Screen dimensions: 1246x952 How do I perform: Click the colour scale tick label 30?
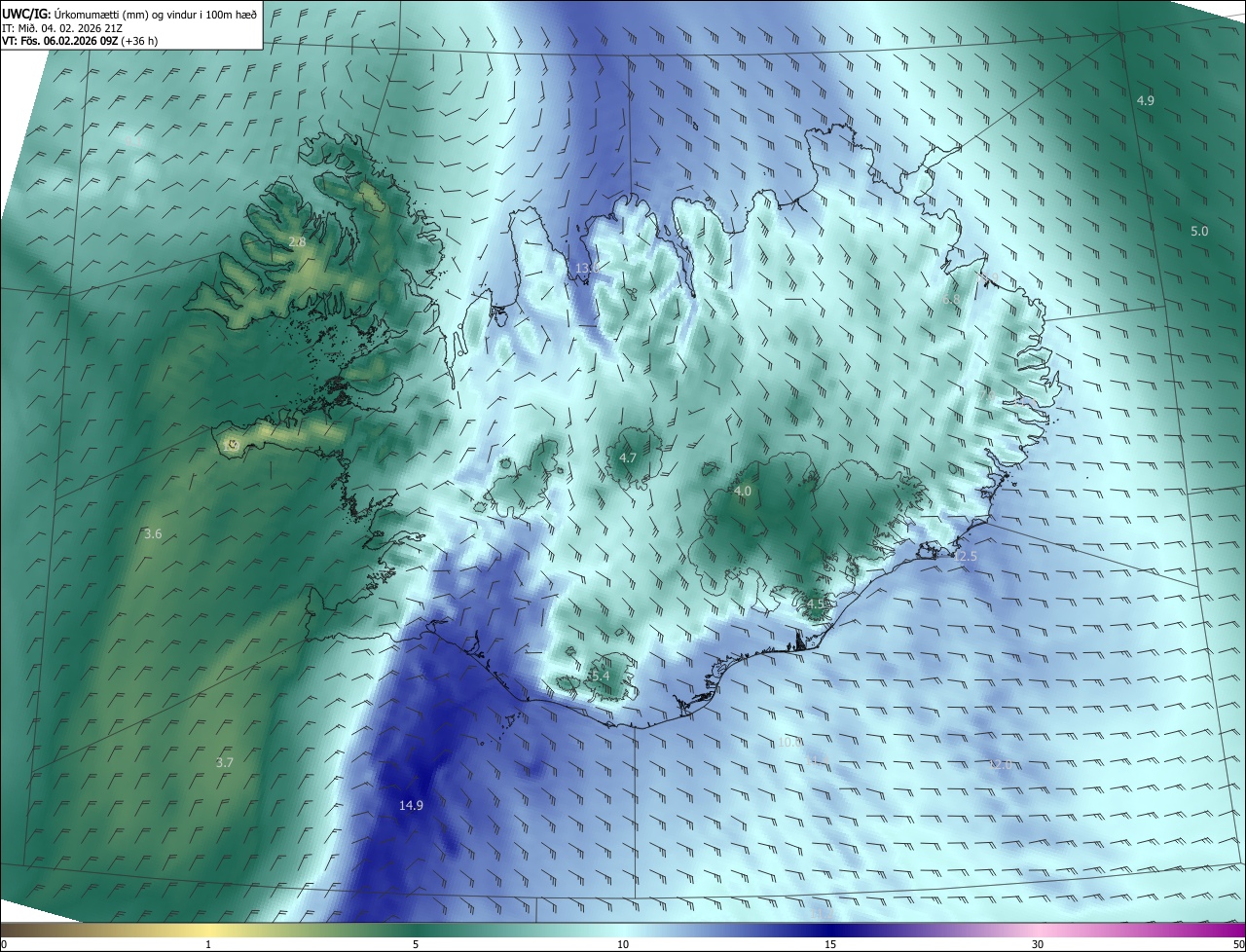(x=1038, y=944)
